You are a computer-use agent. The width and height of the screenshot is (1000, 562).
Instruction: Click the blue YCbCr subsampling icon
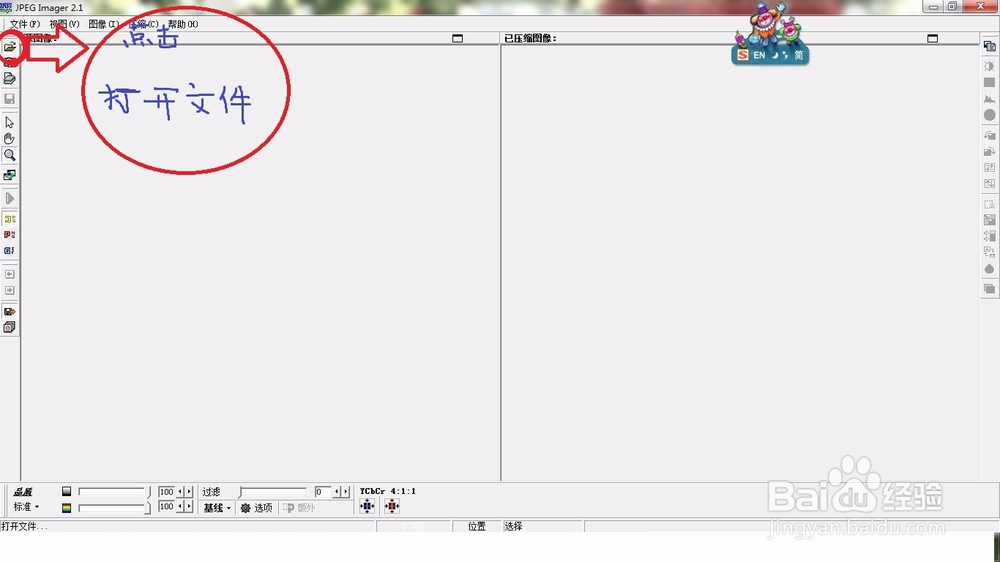[367, 507]
